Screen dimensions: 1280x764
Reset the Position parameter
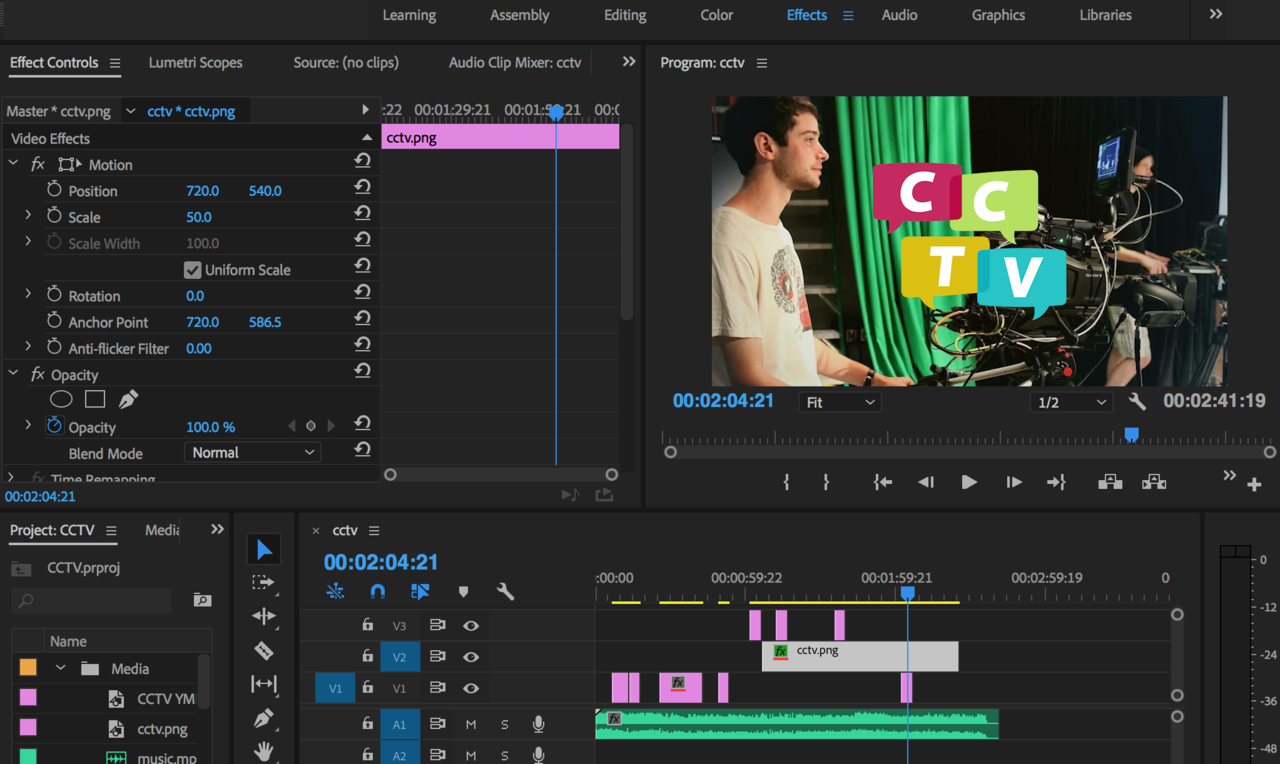362,188
